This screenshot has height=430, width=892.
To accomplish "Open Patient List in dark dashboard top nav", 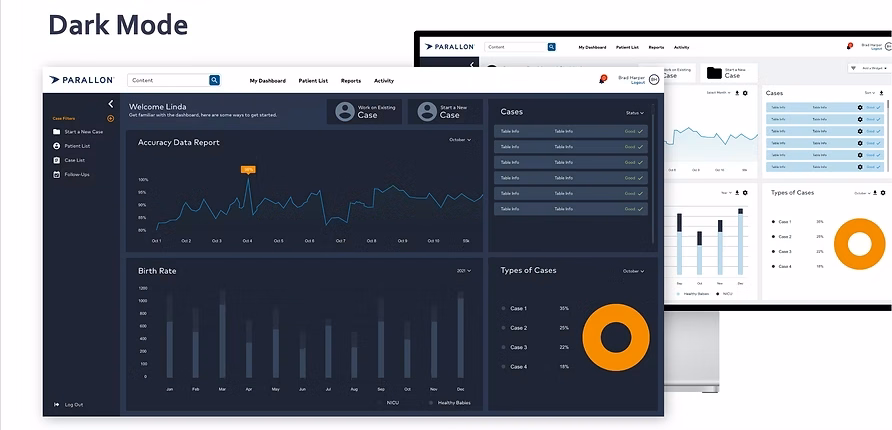I will click(313, 81).
